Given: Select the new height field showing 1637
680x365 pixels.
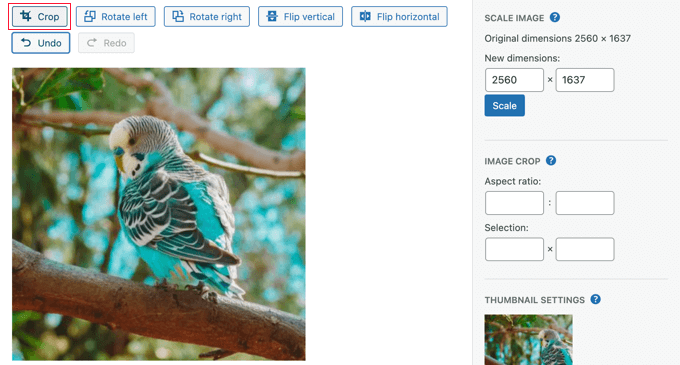Looking at the screenshot, I should 585,80.
